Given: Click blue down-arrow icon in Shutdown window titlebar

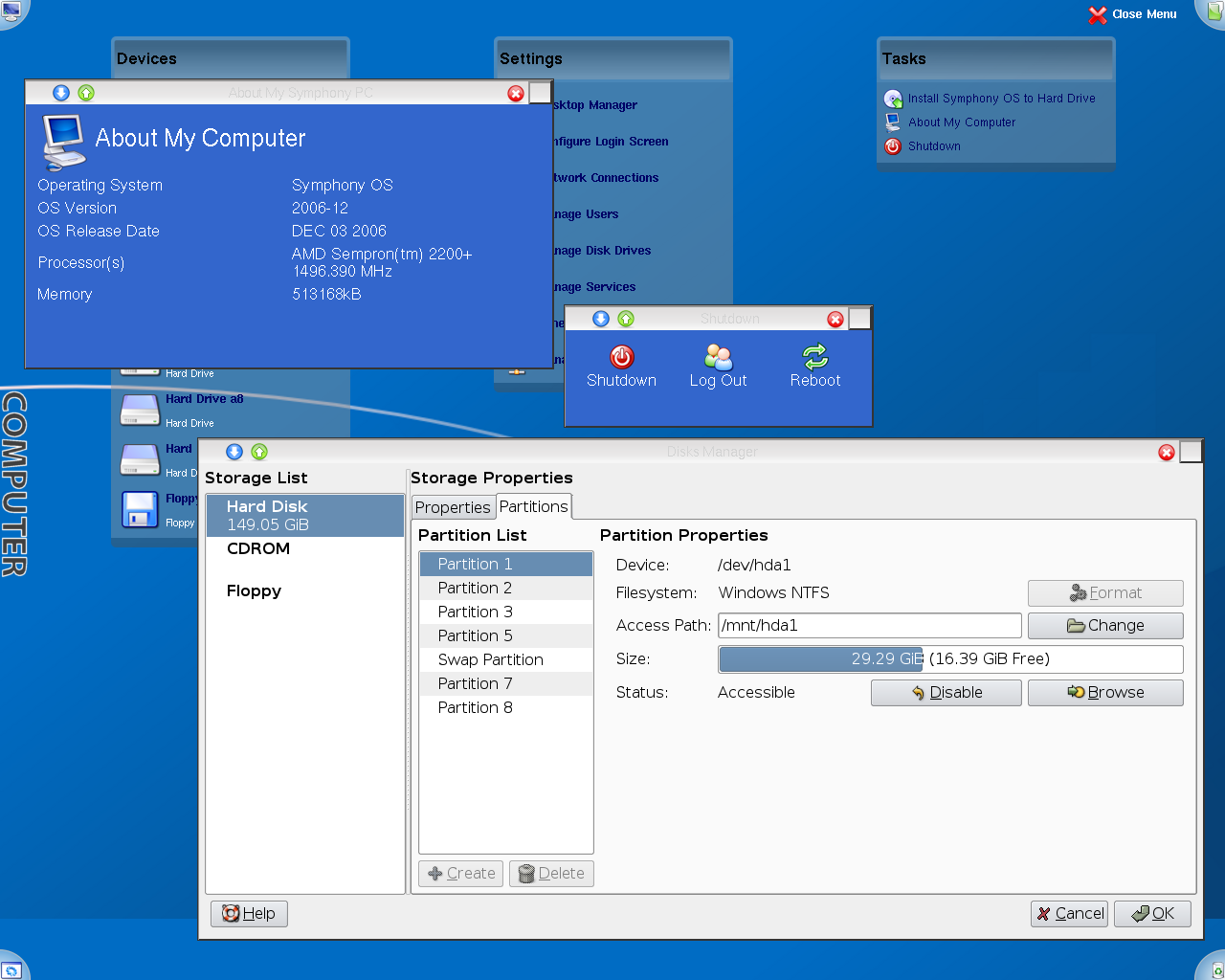Looking at the screenshot, I should click(x=601, y=319).
